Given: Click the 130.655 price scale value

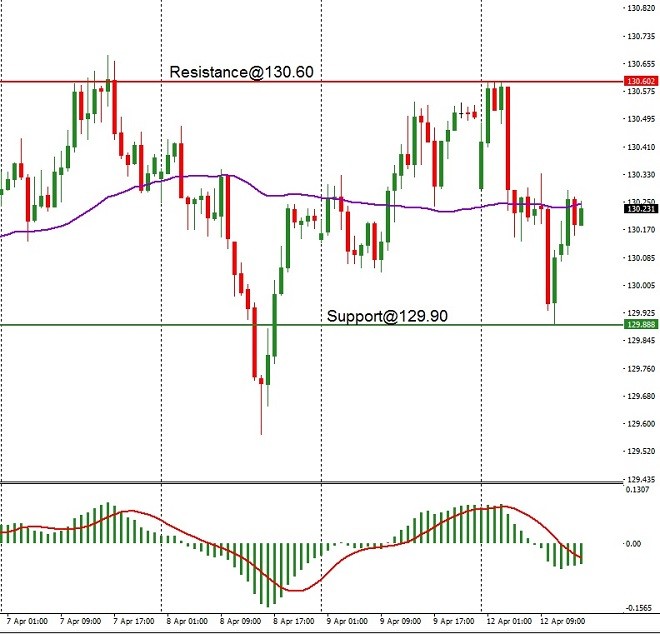Looking at the screenshot, I should 641,64.
